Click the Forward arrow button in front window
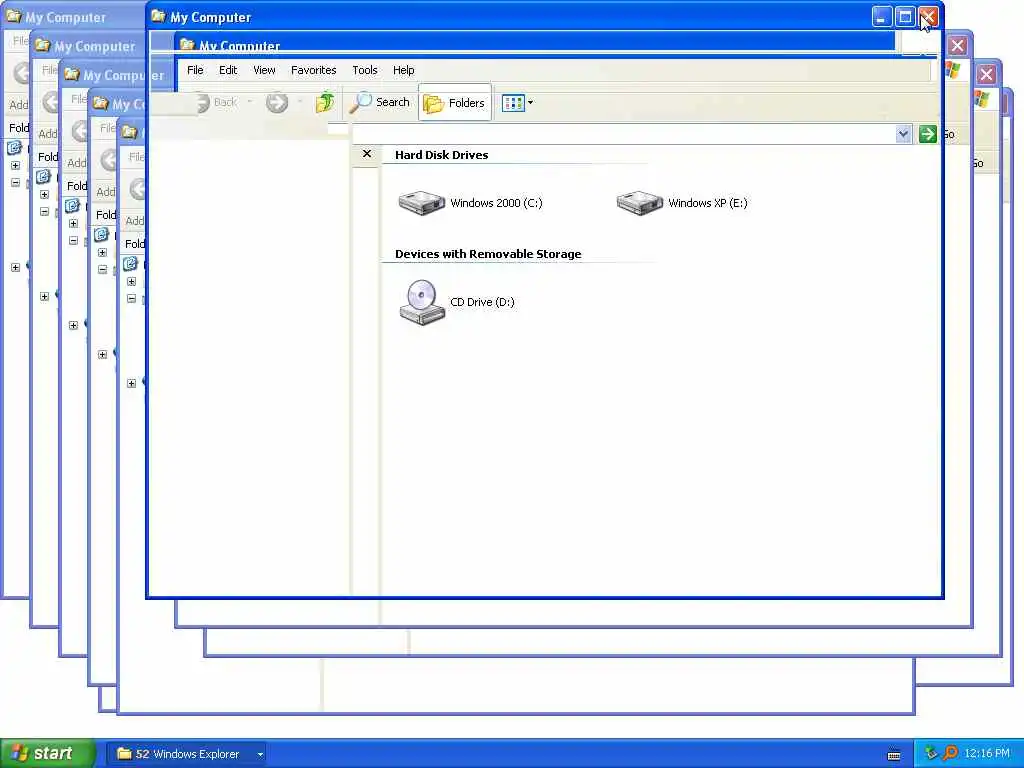 coord(277,103)
